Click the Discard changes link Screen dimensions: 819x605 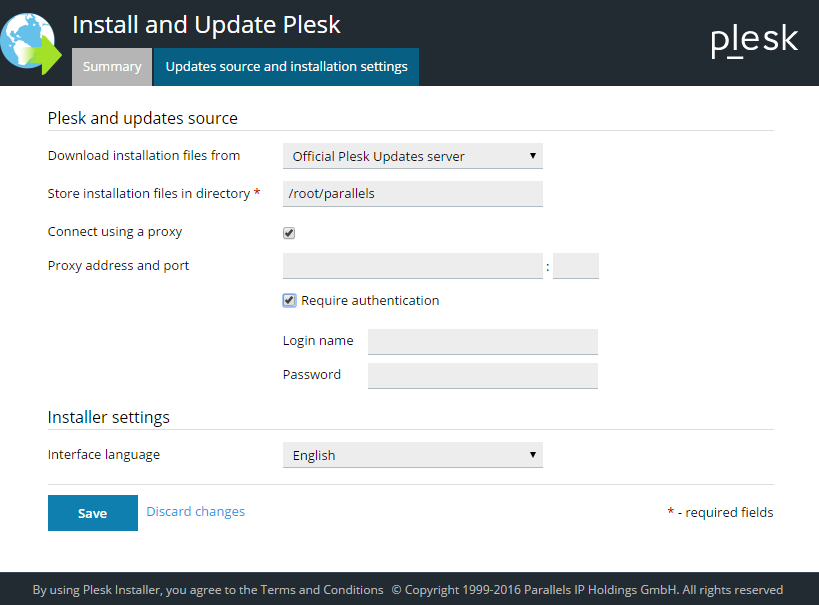(195, 511)
